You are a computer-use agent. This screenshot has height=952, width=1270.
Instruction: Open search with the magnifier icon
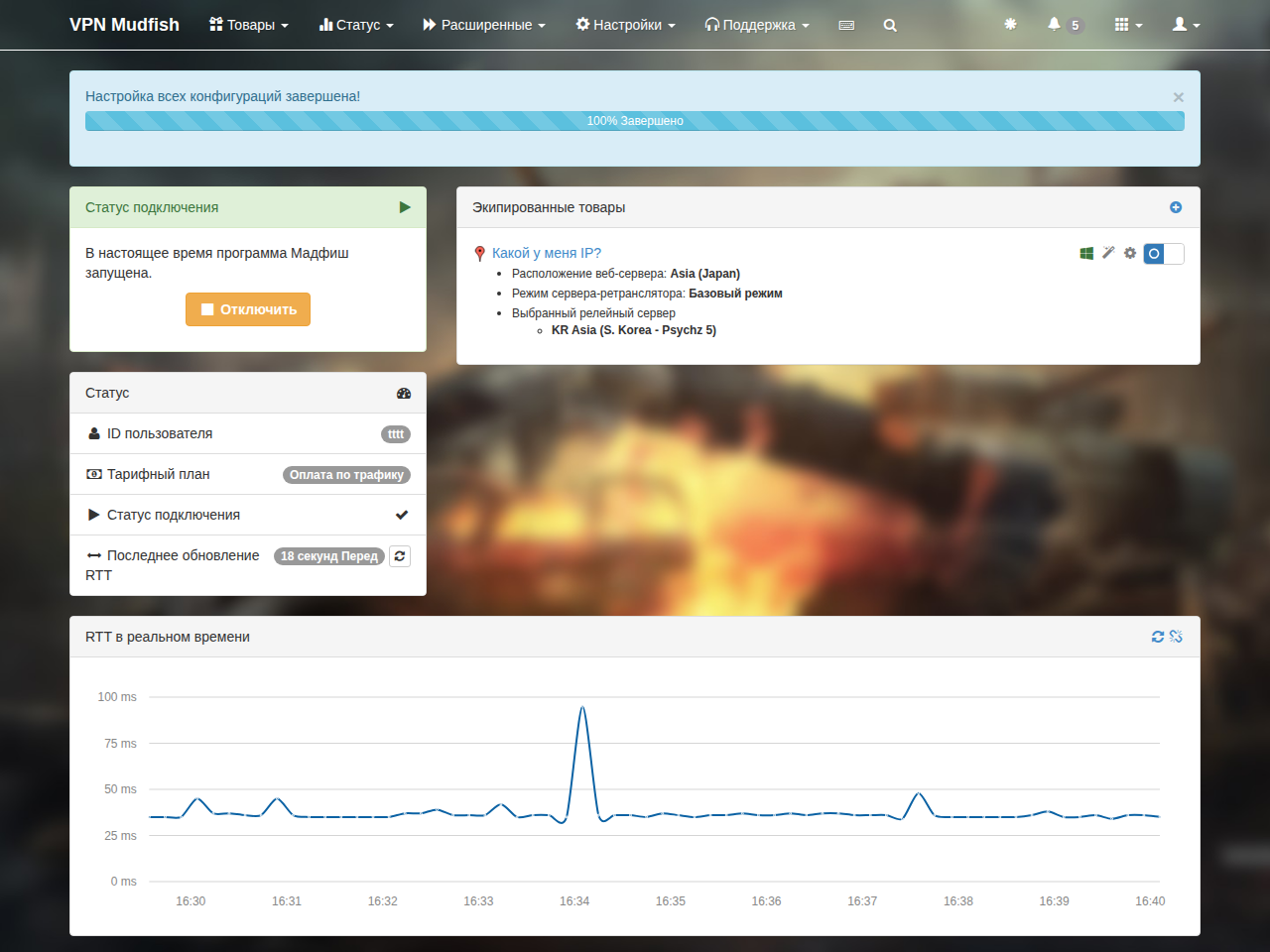(x=890, y=25)
